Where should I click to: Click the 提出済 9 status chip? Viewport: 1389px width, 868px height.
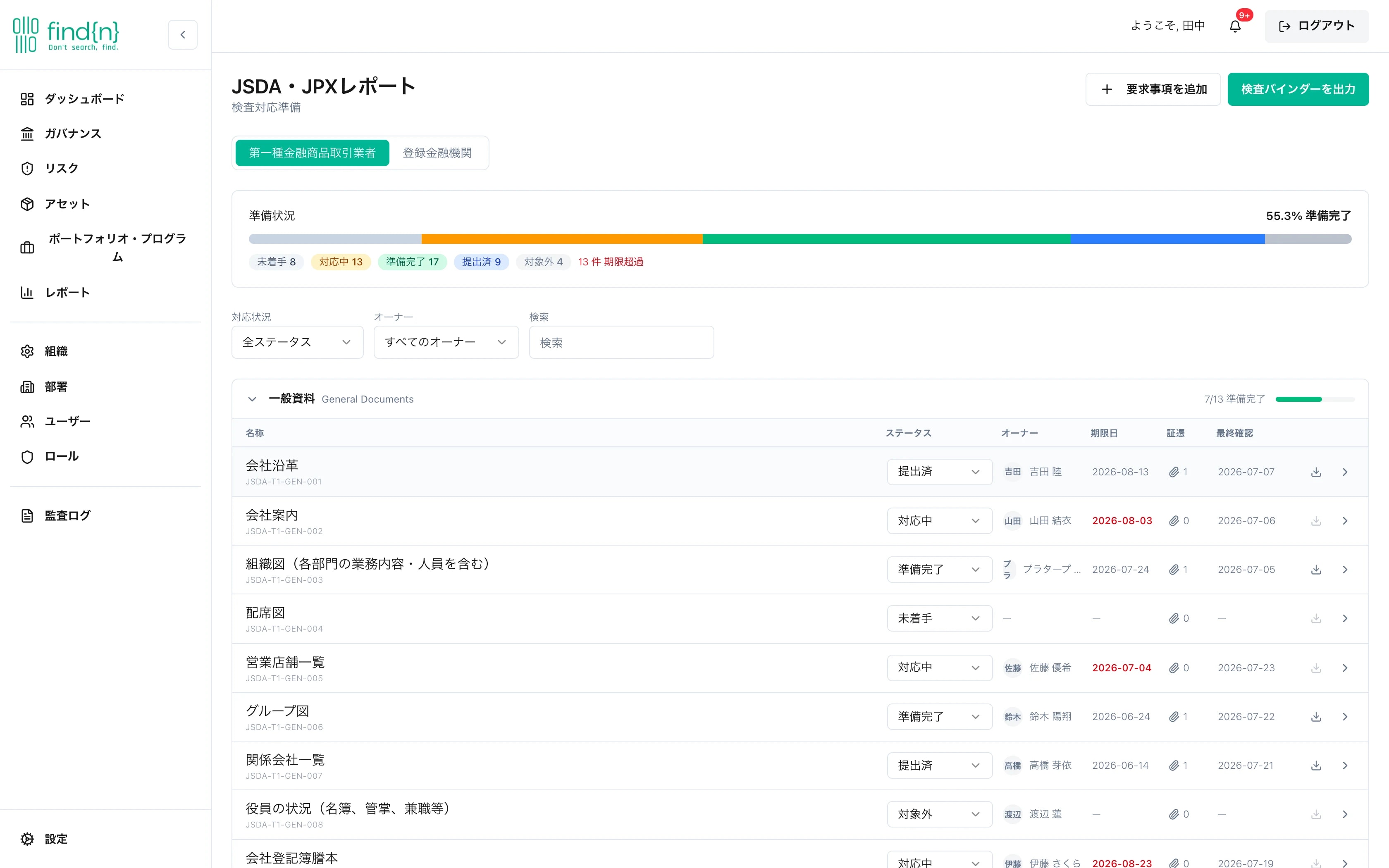(x=481, y=262)
